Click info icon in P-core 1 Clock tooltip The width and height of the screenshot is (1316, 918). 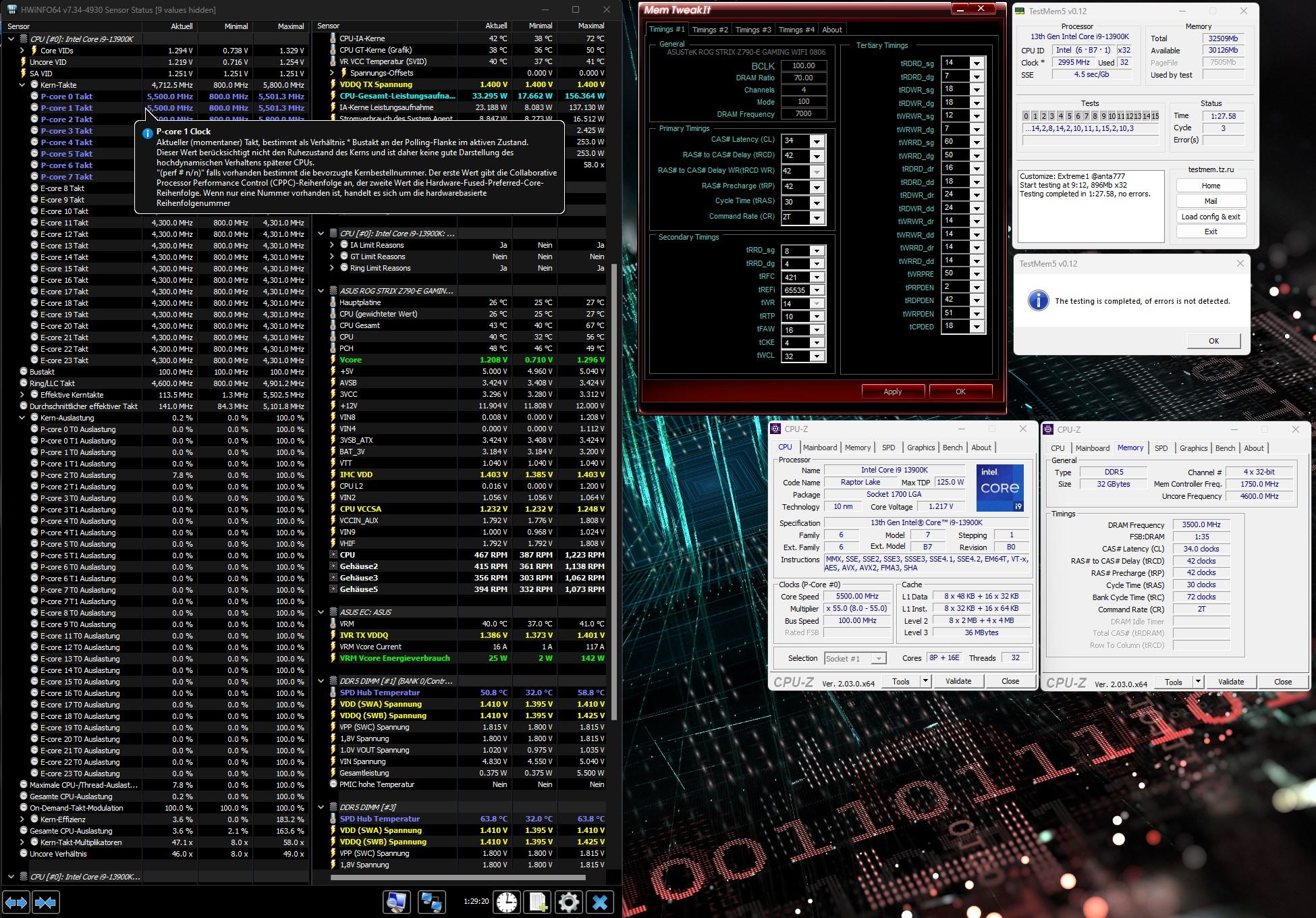[x=147, y=133]
